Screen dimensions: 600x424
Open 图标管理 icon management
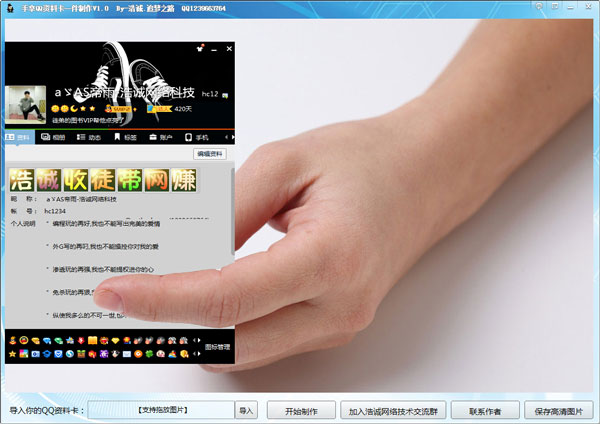click(218, 346)
